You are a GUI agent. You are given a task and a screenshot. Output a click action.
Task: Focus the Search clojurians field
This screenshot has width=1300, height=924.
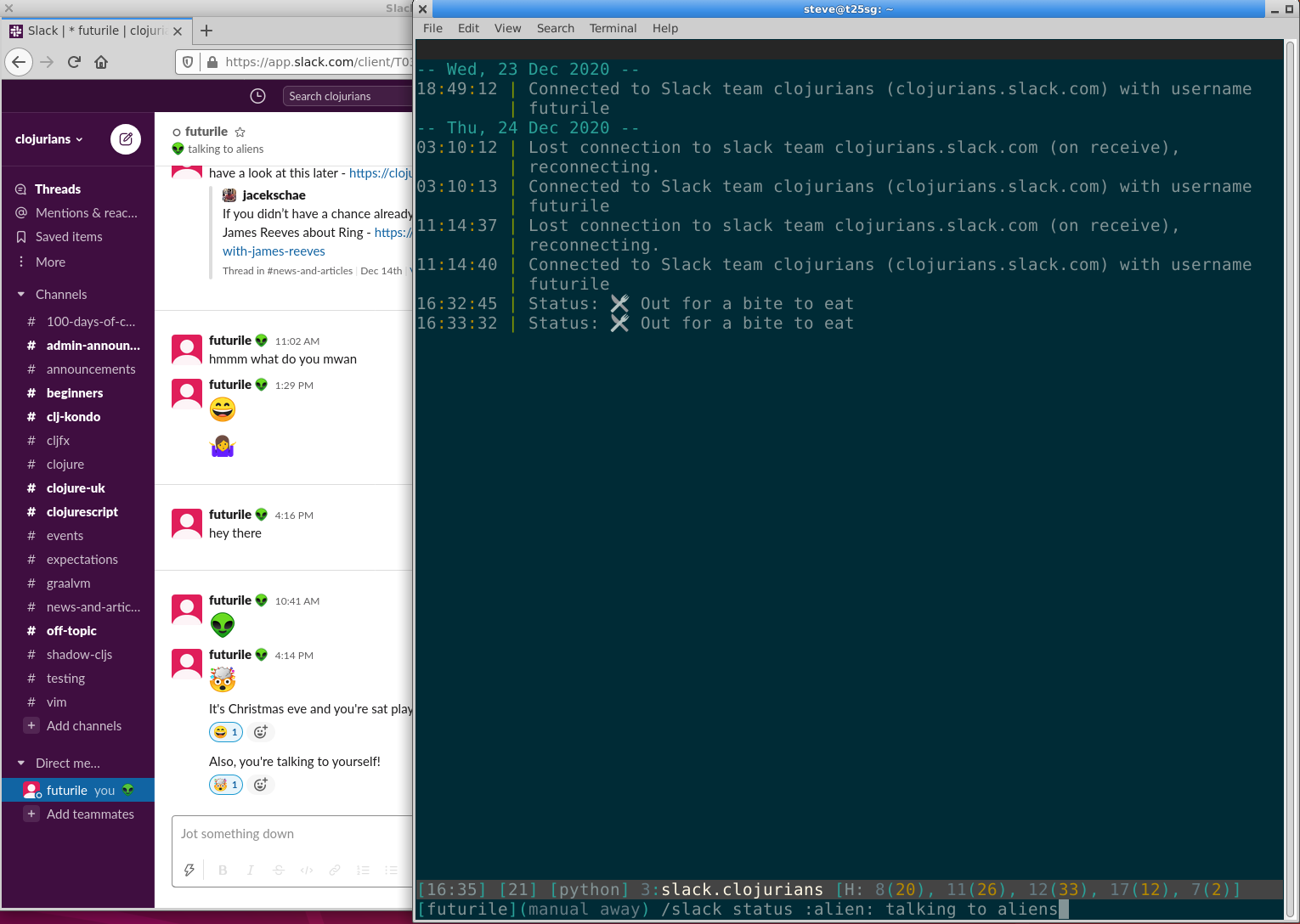(348, 96)
